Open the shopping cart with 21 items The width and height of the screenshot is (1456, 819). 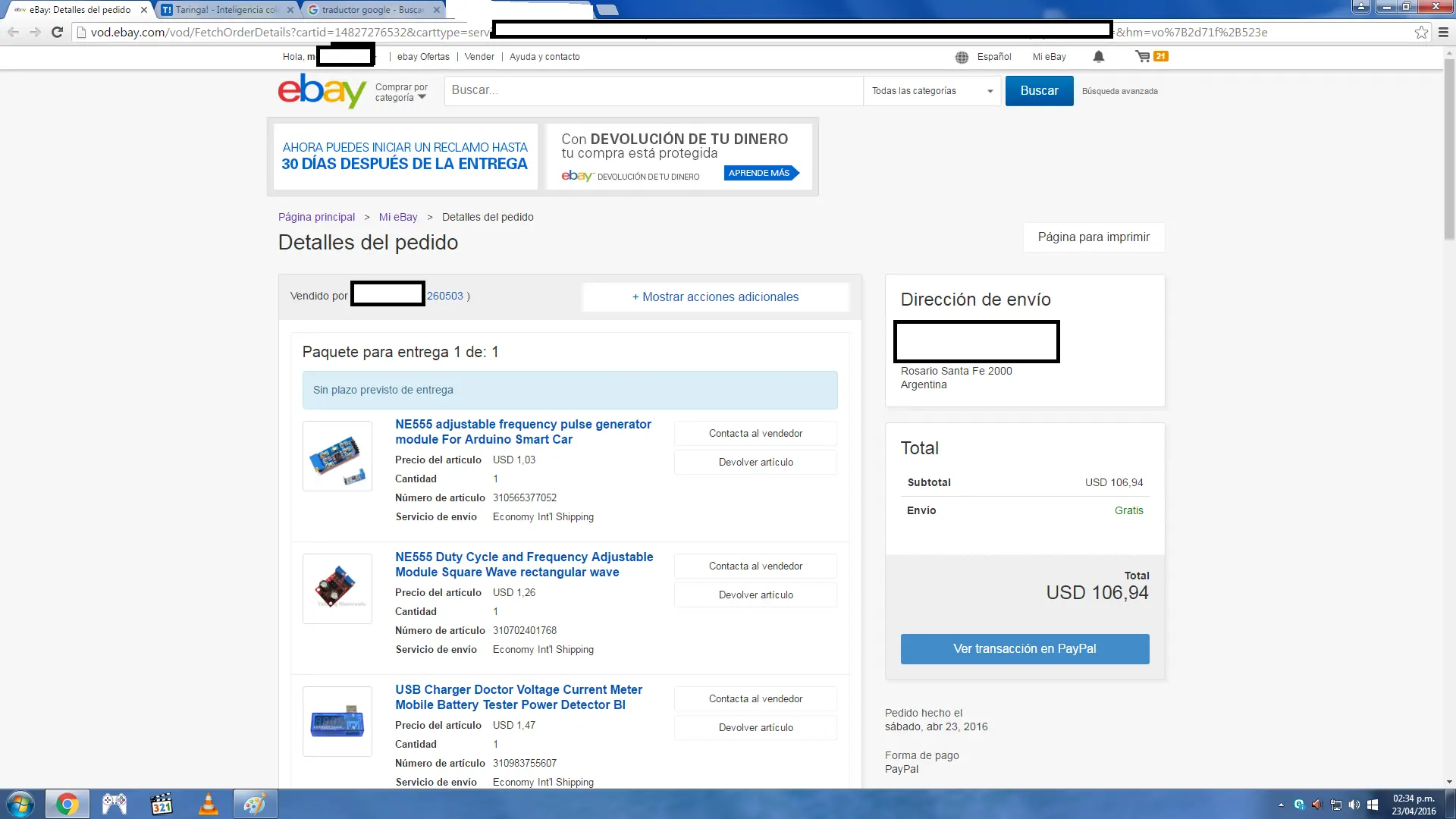coord(1151,56)
